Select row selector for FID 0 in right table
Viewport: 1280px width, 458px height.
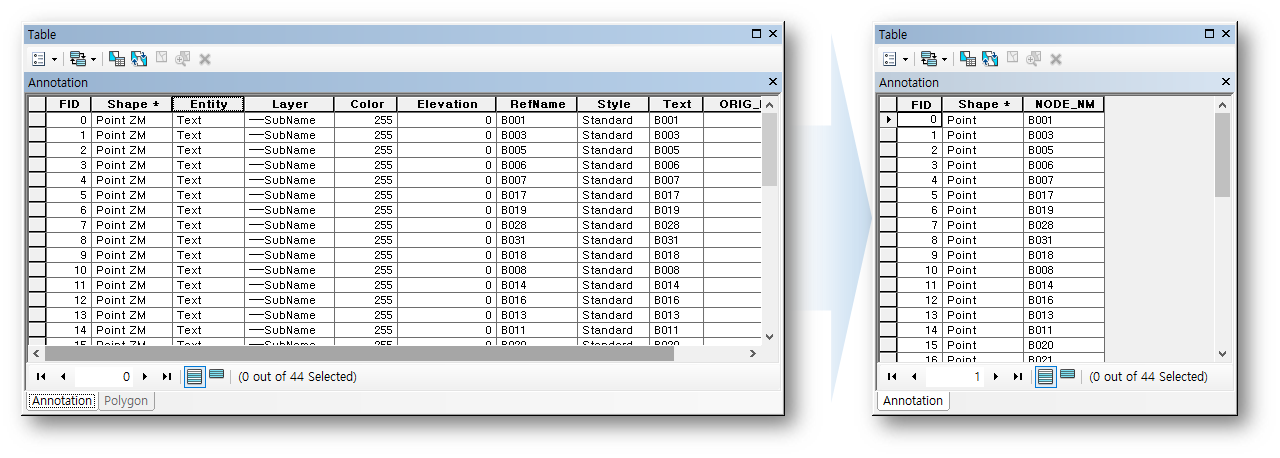coord(888,120)
